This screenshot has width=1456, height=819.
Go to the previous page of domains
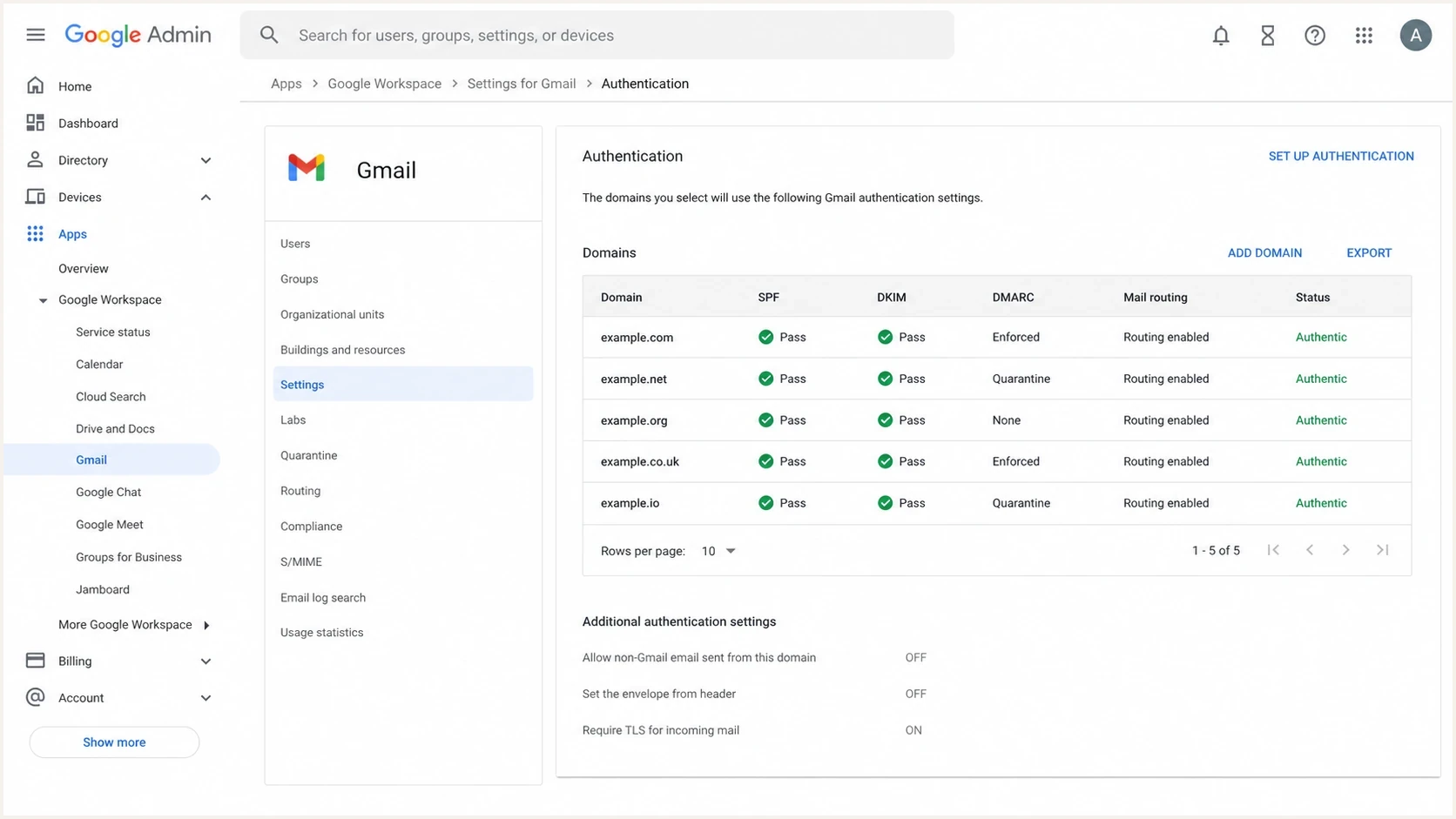(1310, 550)
